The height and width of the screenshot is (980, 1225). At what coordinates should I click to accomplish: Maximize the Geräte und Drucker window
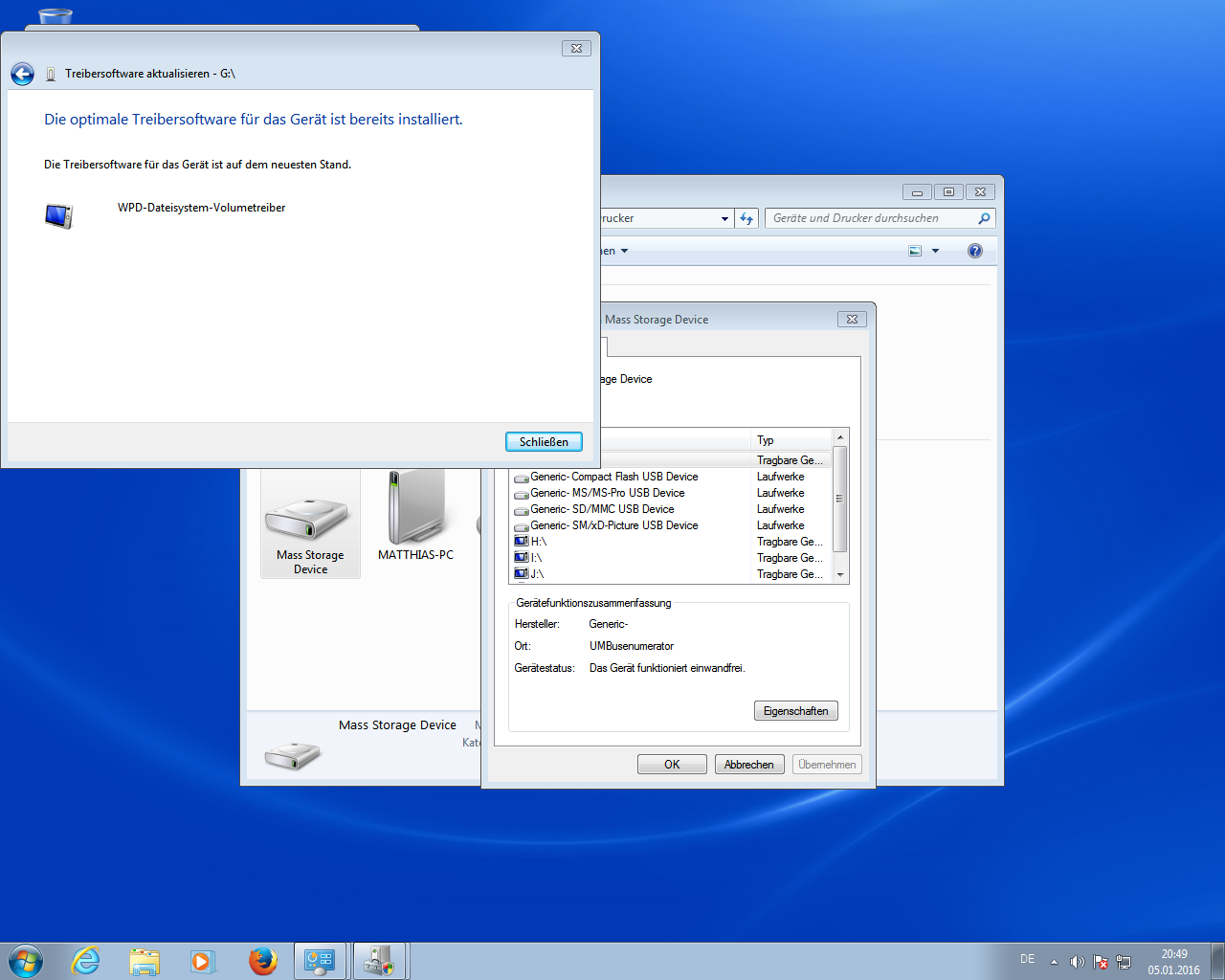(948, 192)
